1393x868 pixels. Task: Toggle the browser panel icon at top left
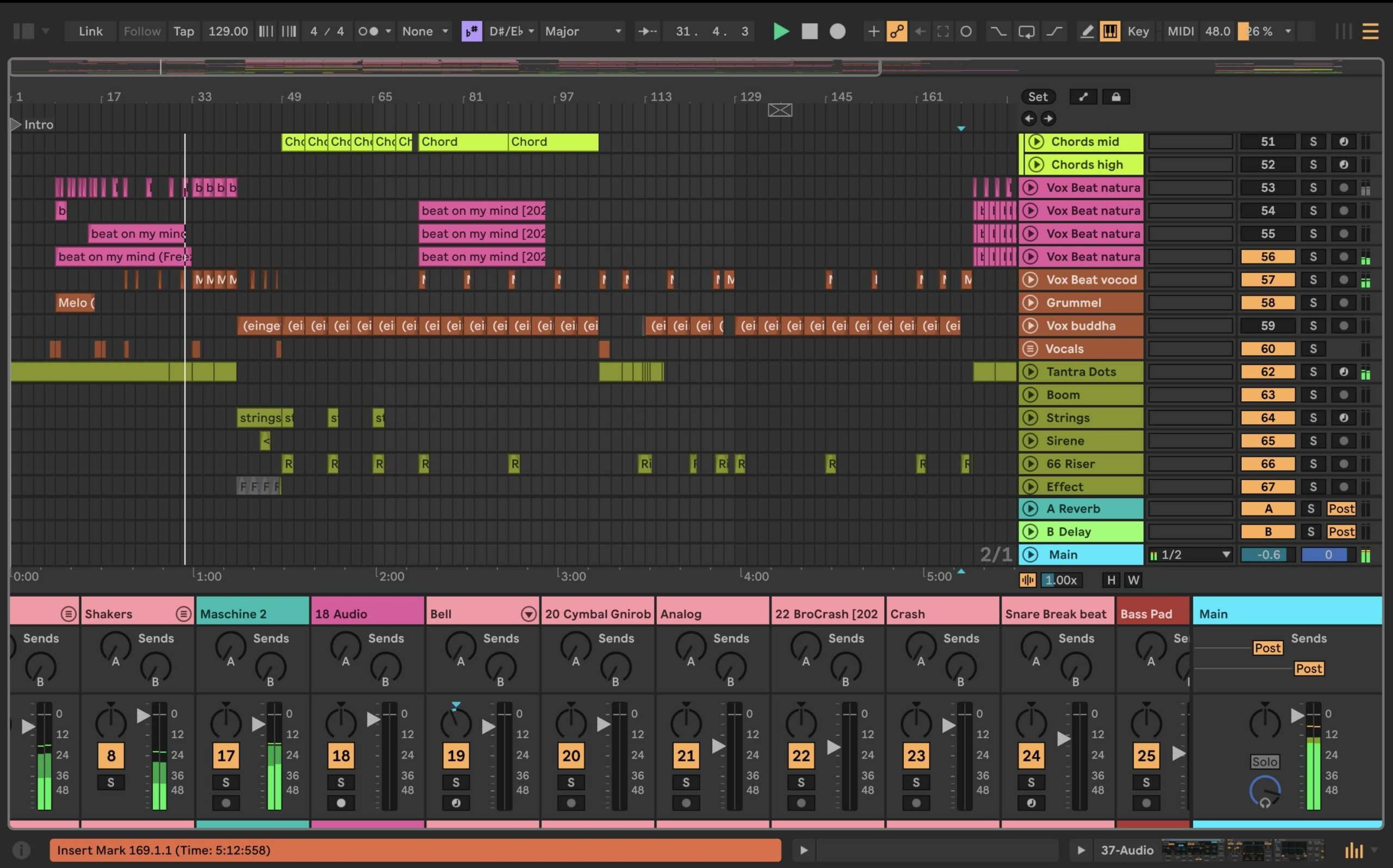(x=23, y=31)
